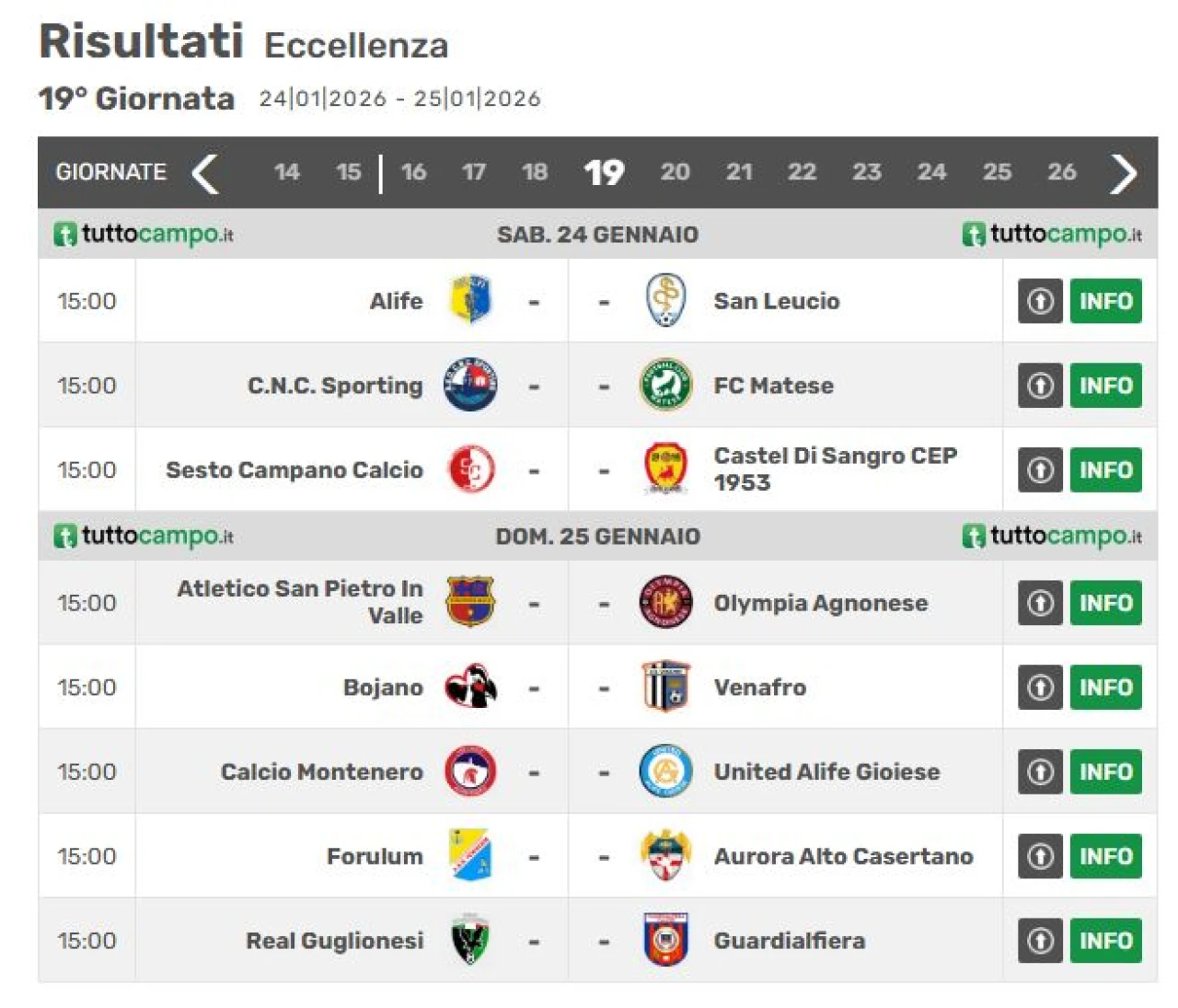Open INFO for C.N.C. Sporting match
The image size is (1178, 1008).
(x=1105, y=386)
